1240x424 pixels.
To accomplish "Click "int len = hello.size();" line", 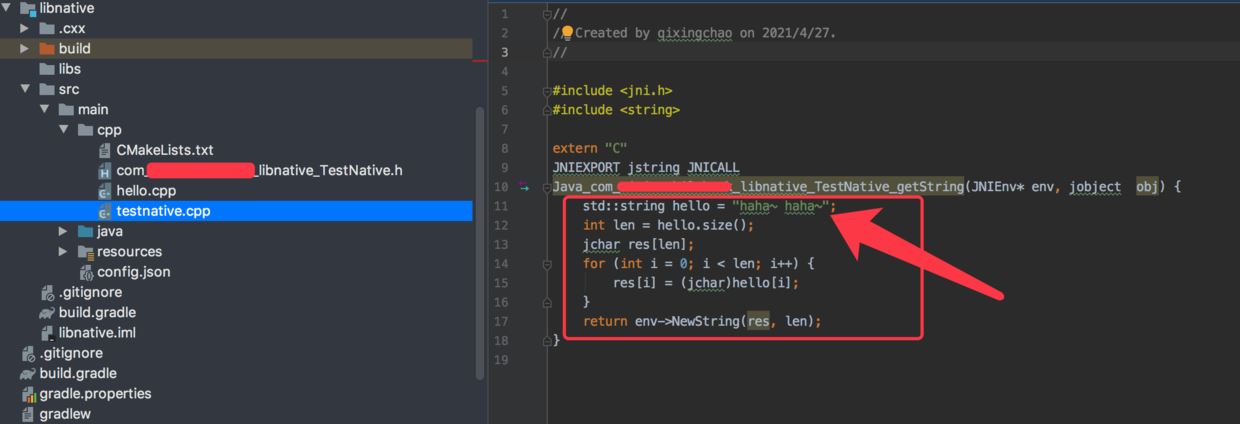I will 668,225.
